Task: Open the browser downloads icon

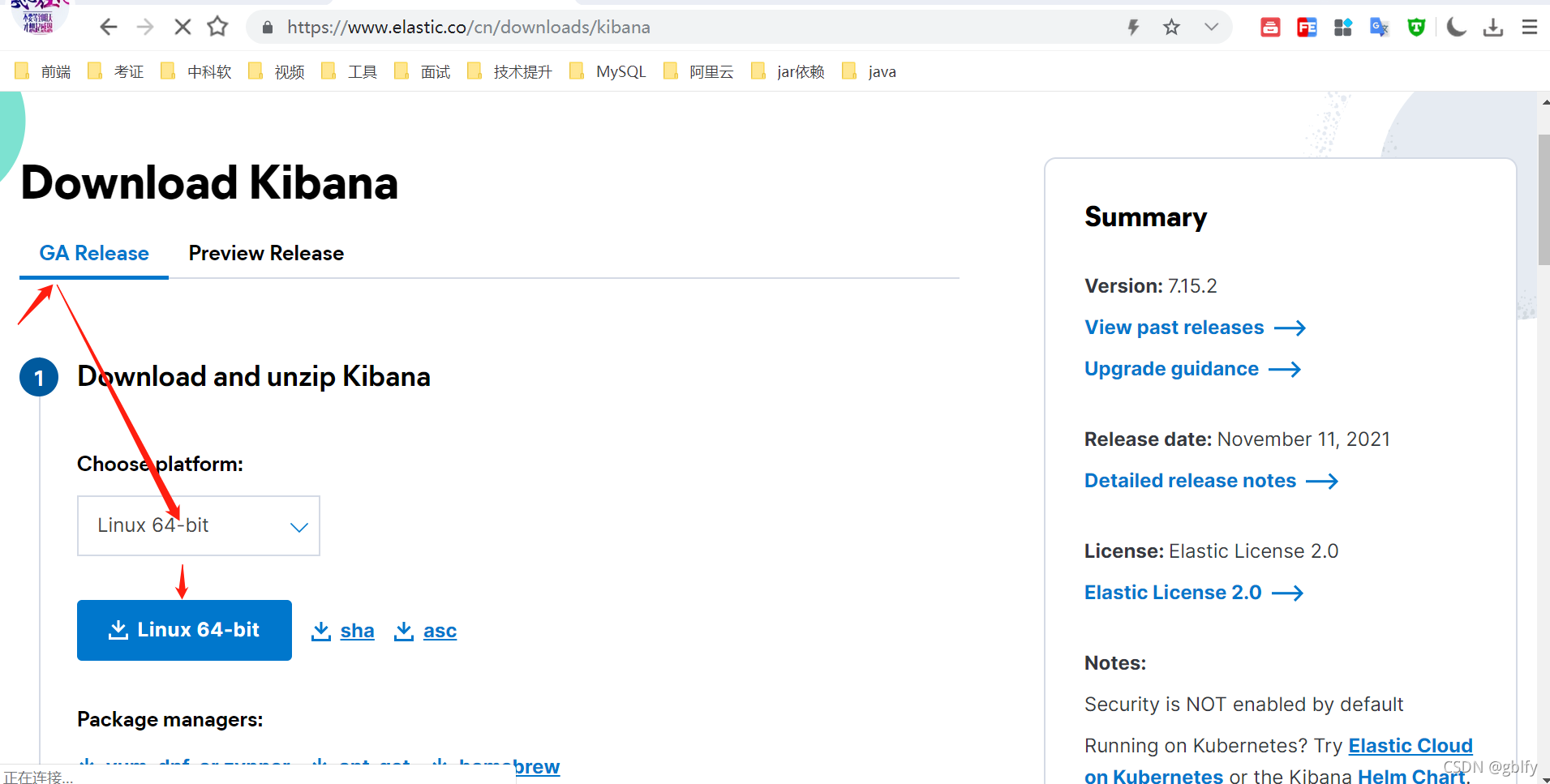Action: (x=1494, y=27)
